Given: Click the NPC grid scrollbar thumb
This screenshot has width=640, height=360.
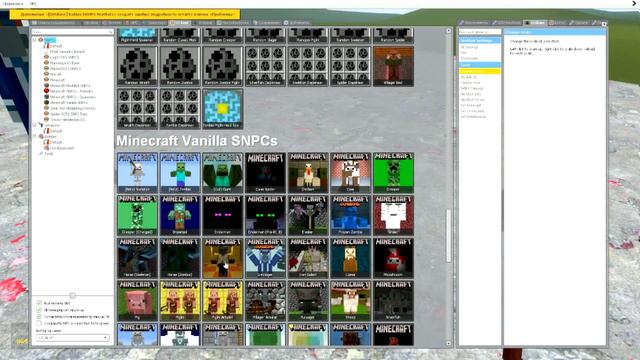Looking at the screenshot, I should click(x=449, y=236).
